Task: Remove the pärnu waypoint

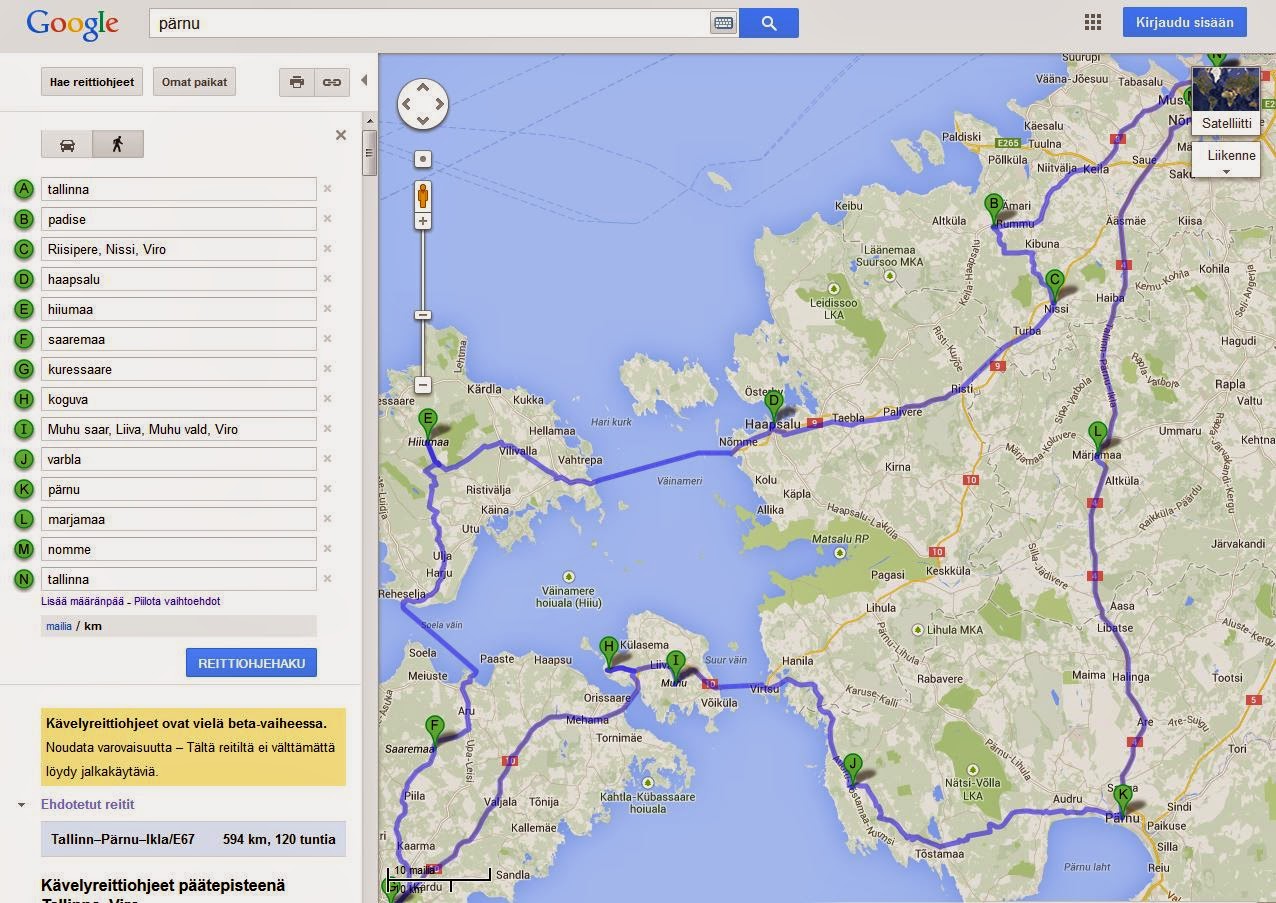Action: pos(327,489)
